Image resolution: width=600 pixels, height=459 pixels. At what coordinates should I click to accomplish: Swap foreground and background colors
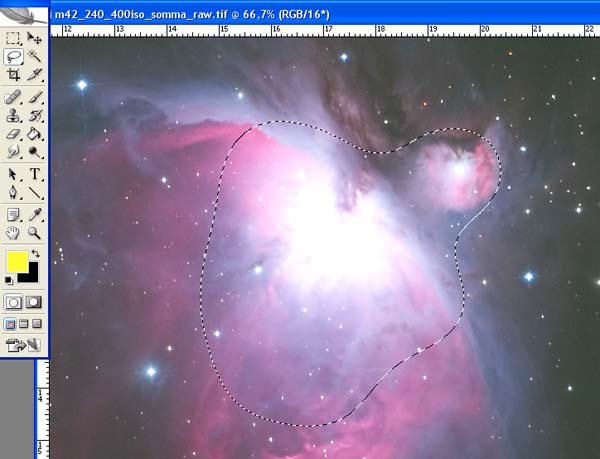[35, 253]
